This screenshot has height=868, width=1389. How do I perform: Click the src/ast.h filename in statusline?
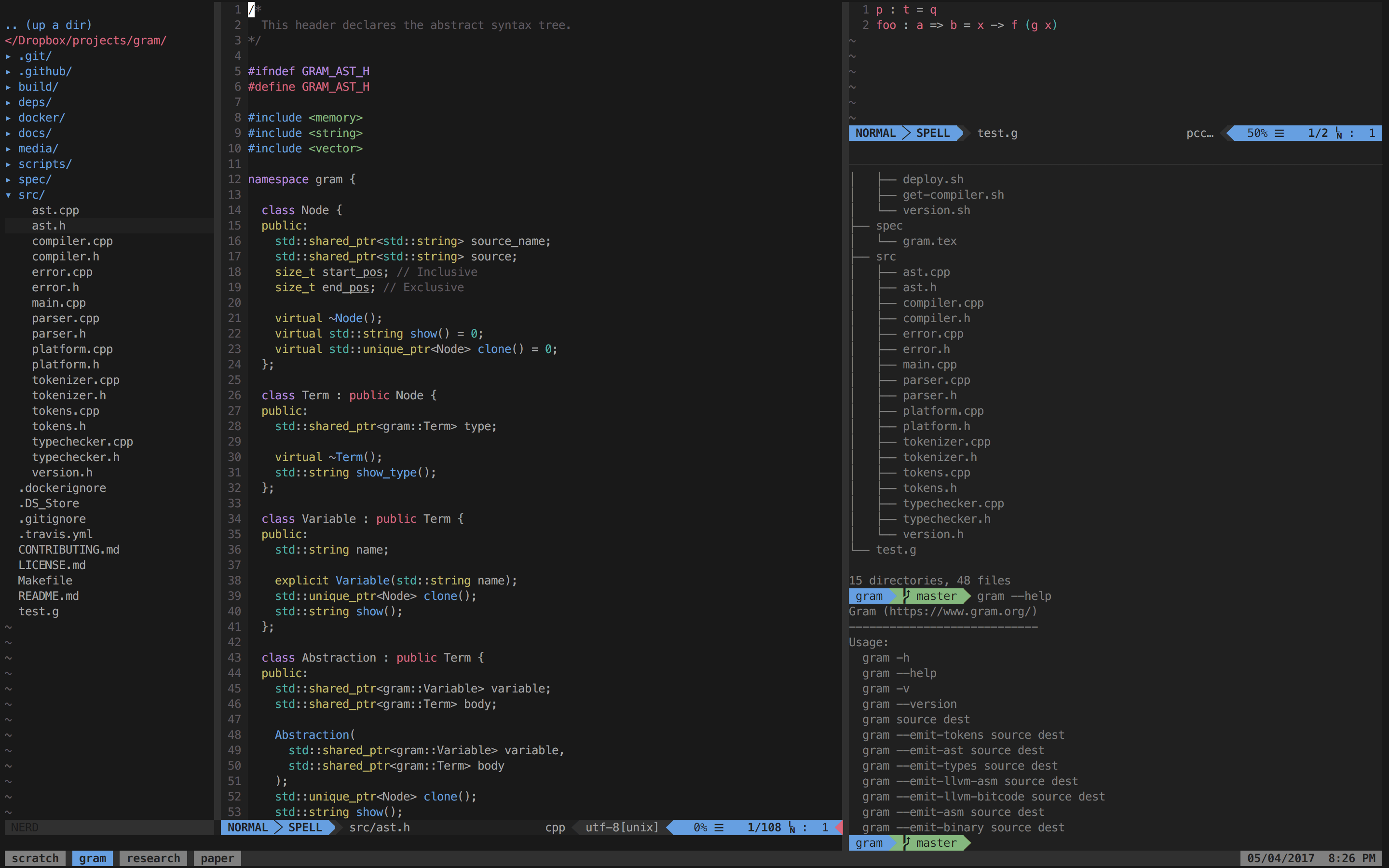[380, 828]
